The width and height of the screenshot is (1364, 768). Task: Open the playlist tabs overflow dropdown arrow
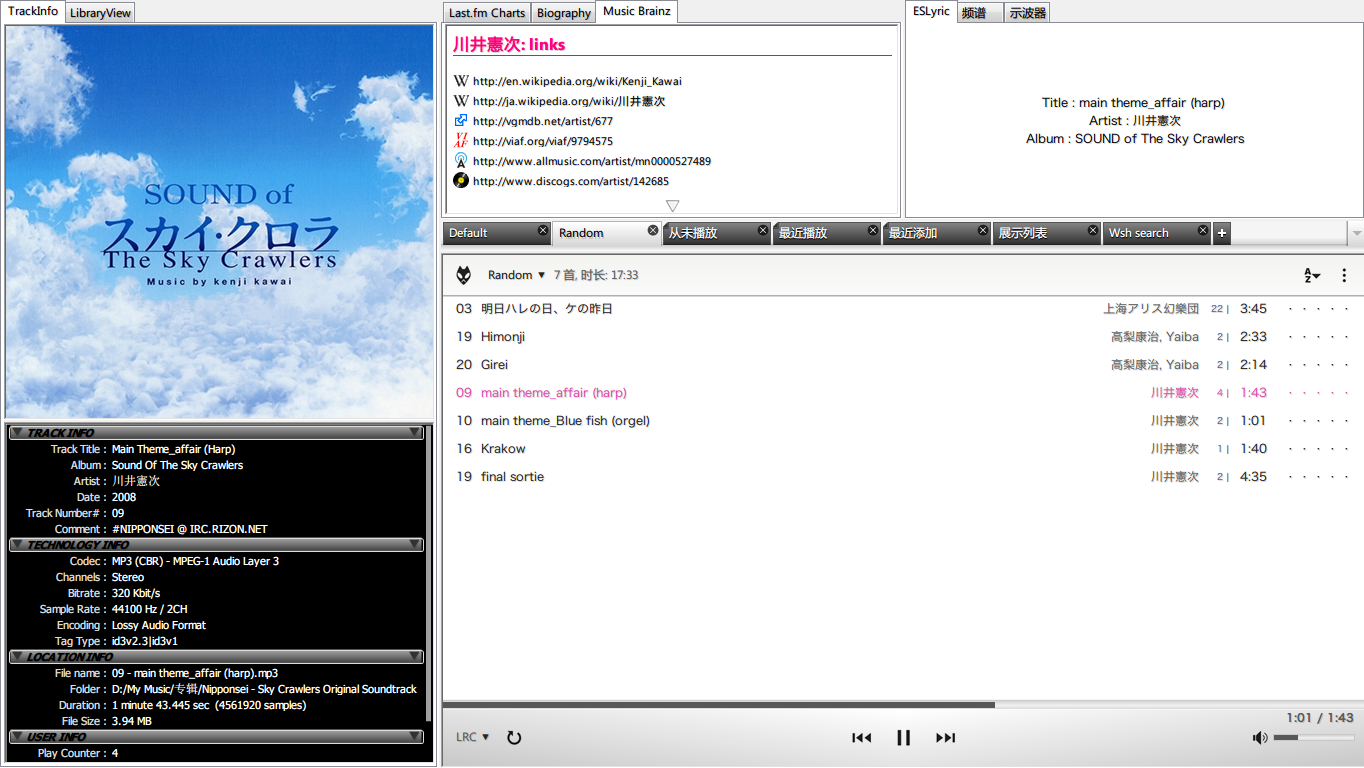click(1356, 233)
